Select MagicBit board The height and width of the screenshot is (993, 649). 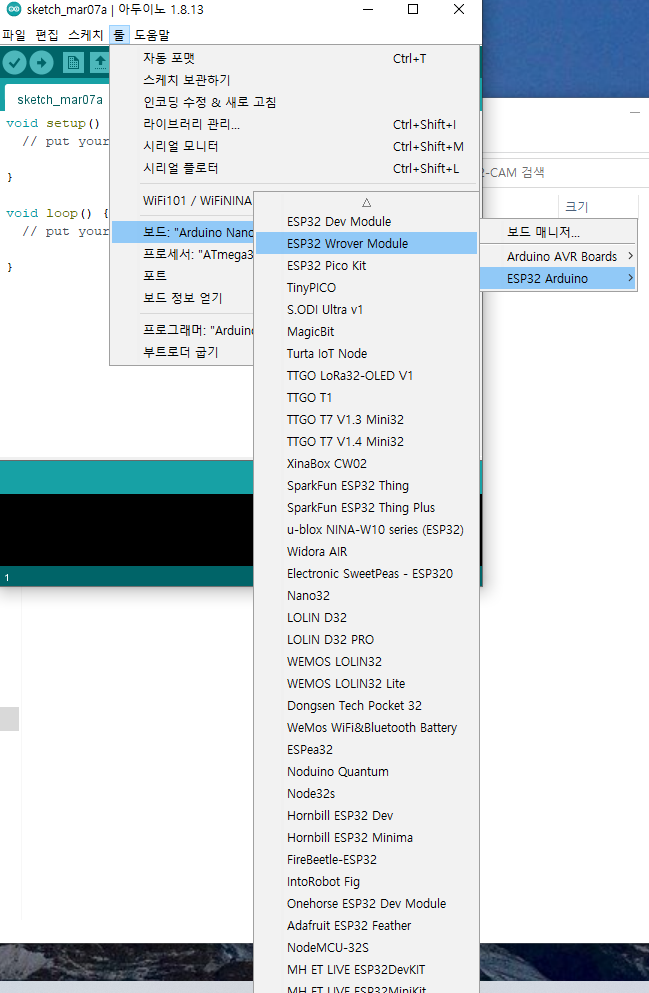pos(367,332)
